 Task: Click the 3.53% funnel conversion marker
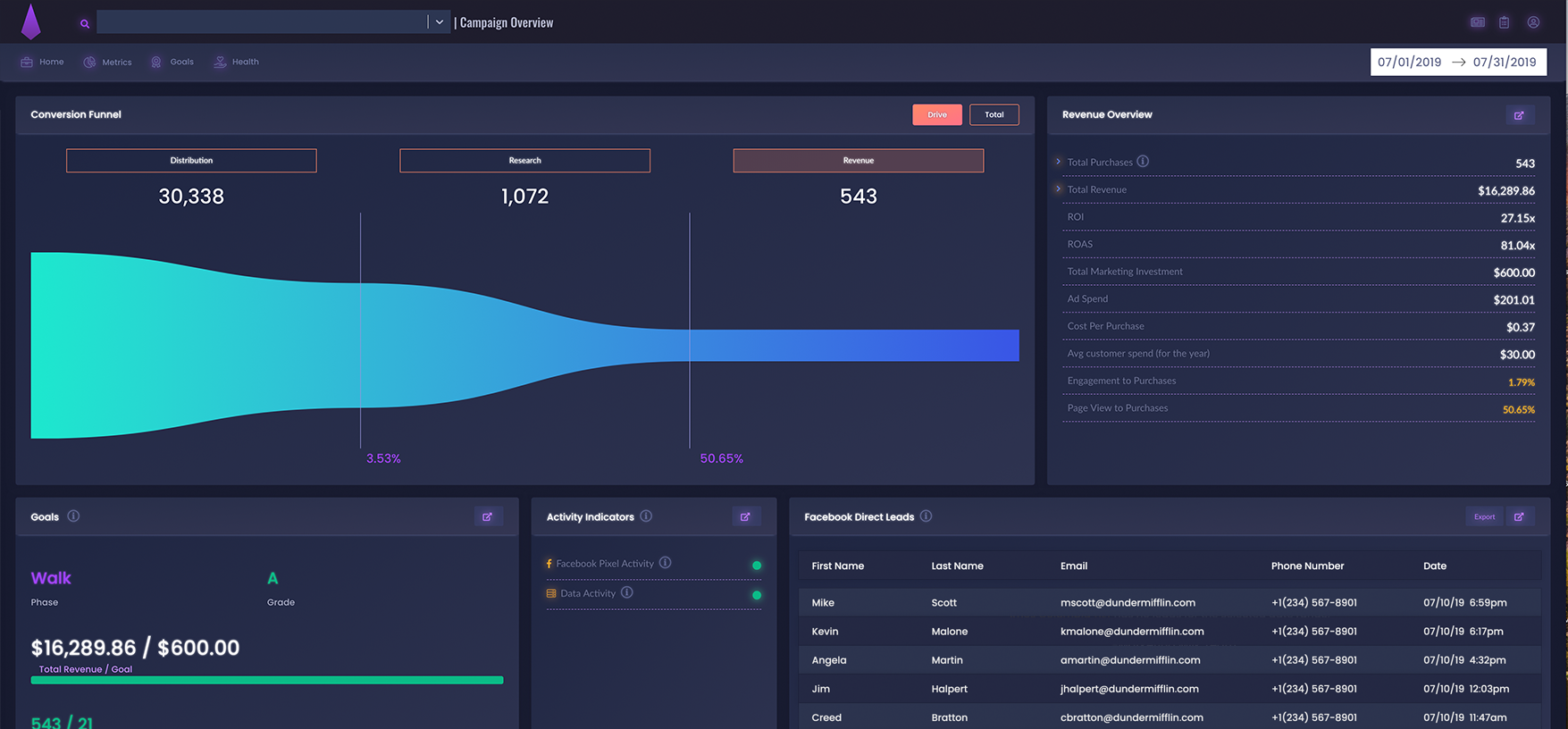[x=383, y=458]
